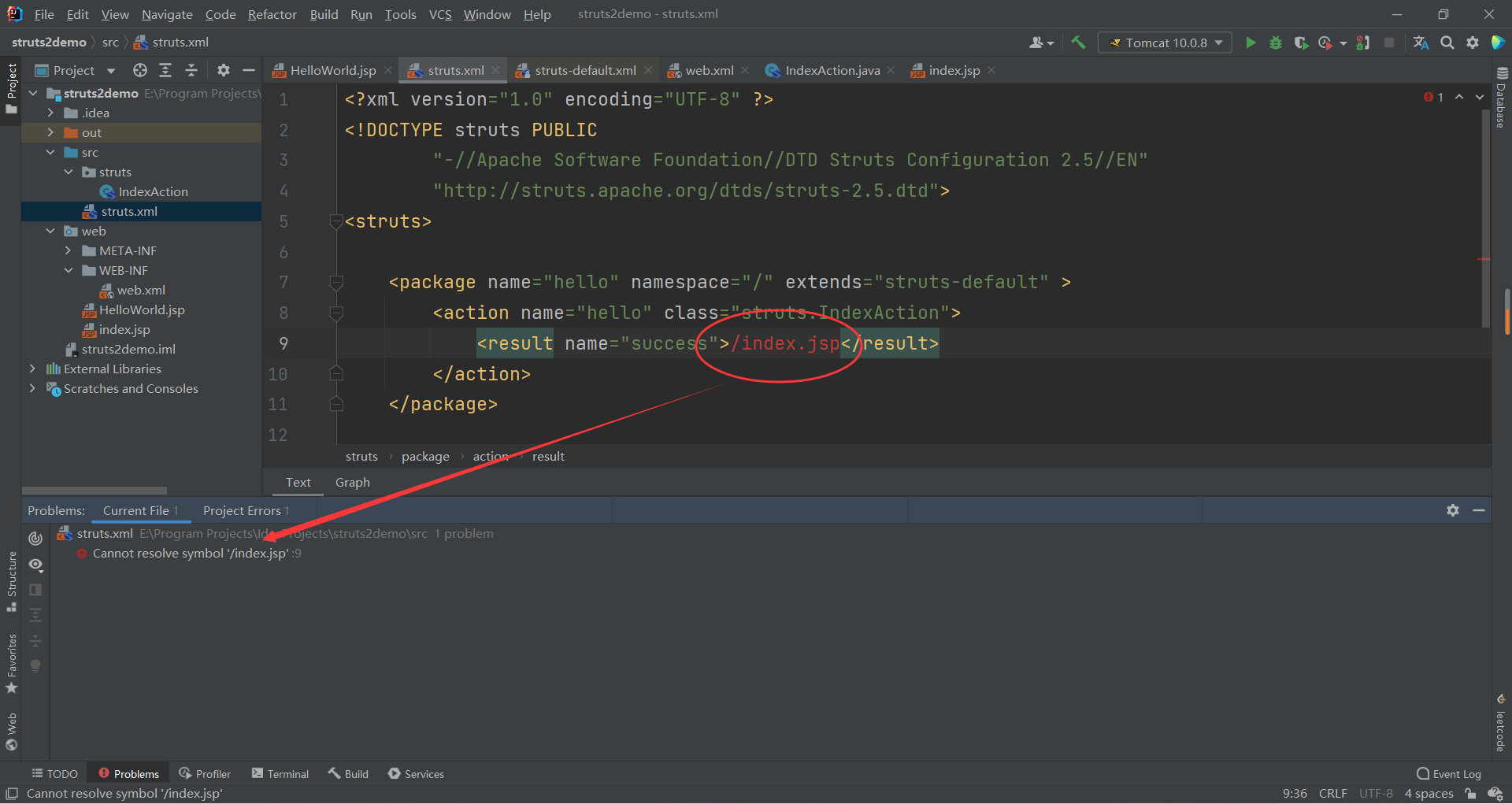Click the 'package' breadcrumb

(x=425, y=457)
